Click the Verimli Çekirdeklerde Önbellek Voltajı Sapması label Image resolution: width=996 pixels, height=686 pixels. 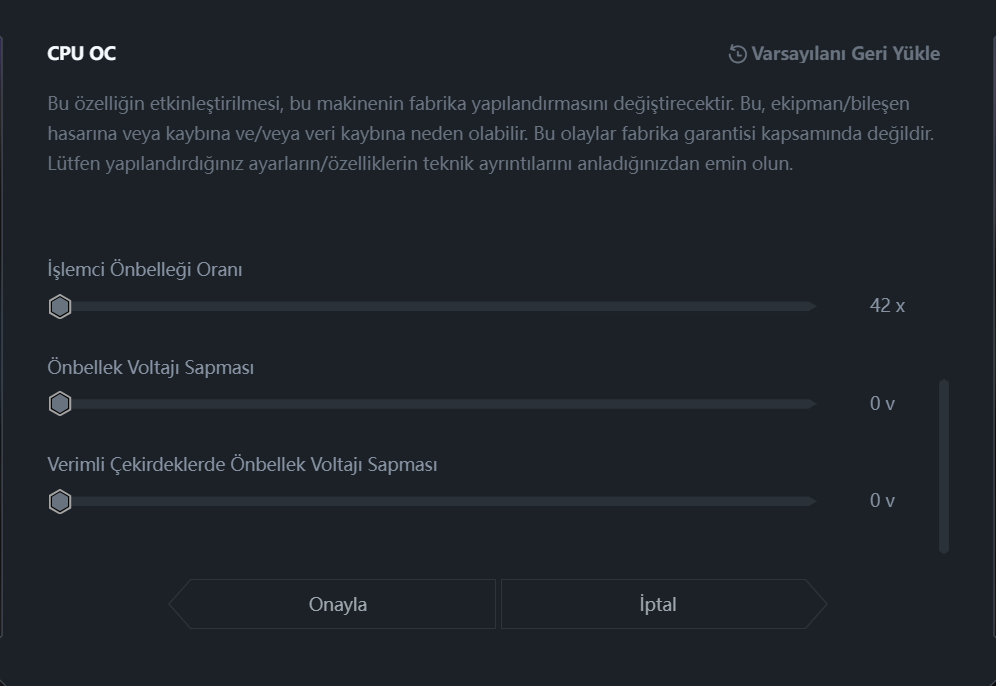[242, 464]
